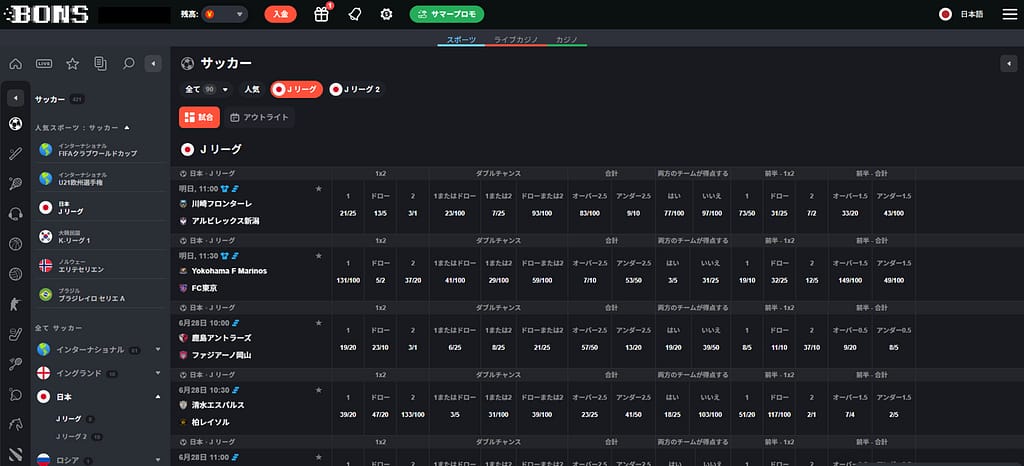
Task: Open the sidebar search magnifier icon
Action: 129,63
